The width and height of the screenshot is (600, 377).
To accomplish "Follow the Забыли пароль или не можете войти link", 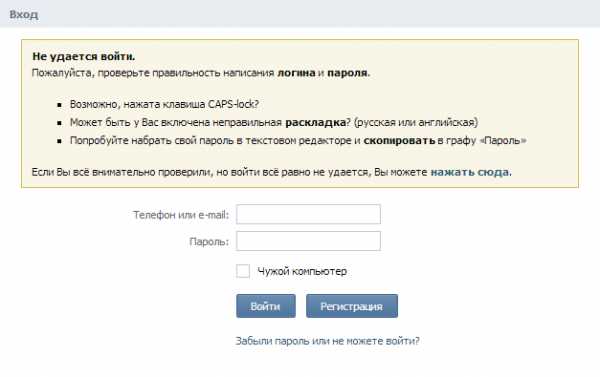I will pyautogui.click(x=328, y=341).
